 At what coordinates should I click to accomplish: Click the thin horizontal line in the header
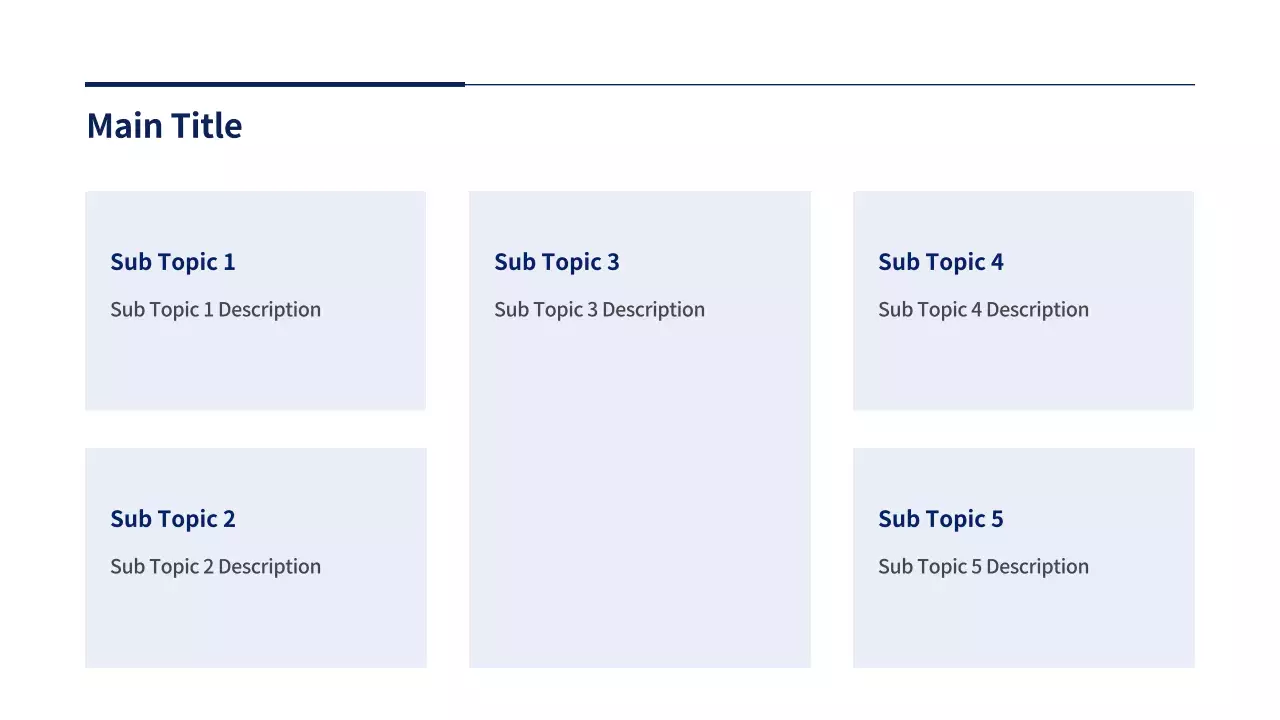click(x=830, y=85)
